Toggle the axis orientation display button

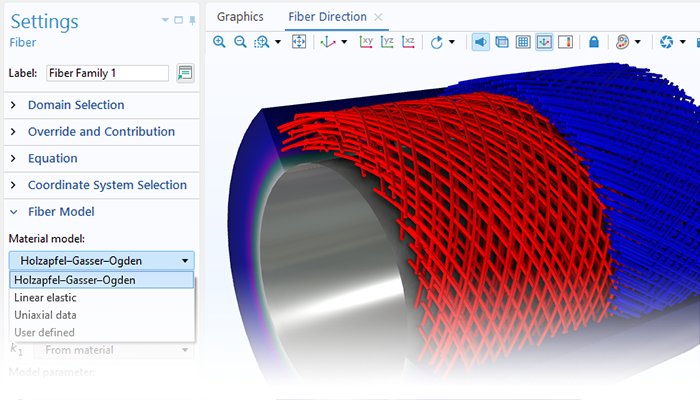(x=544, y=42)
